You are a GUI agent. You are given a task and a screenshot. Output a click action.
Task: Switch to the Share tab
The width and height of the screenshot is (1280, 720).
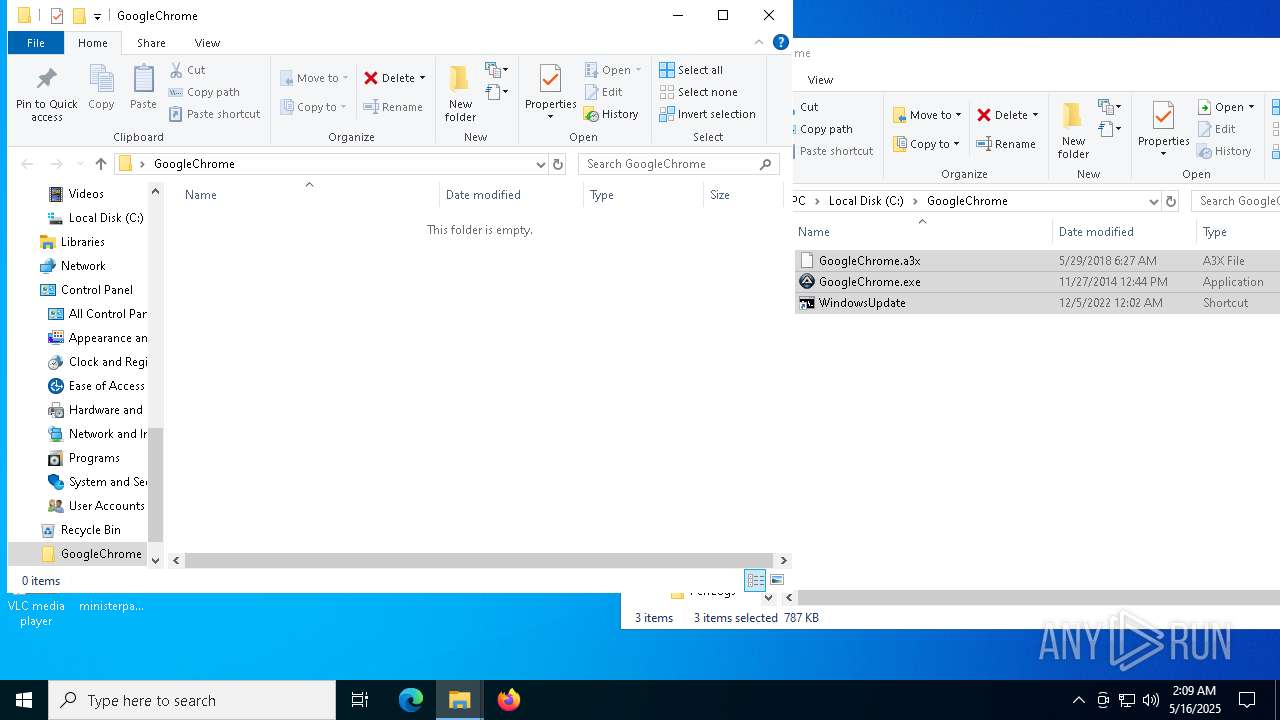[x=151, y=43]
